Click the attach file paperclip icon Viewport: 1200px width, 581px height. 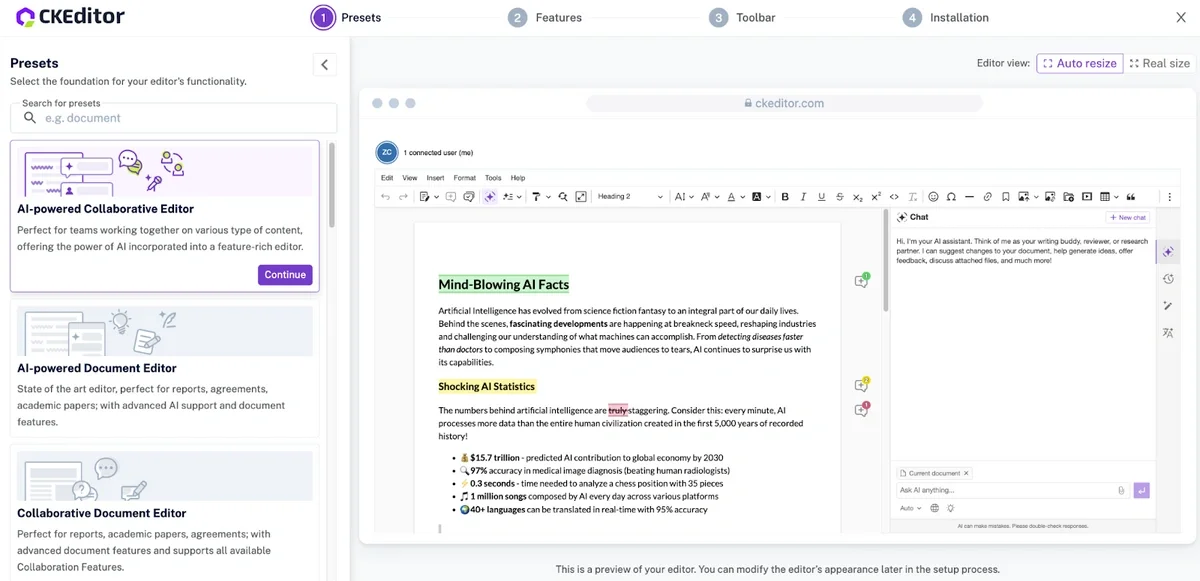pos(1121,490)
